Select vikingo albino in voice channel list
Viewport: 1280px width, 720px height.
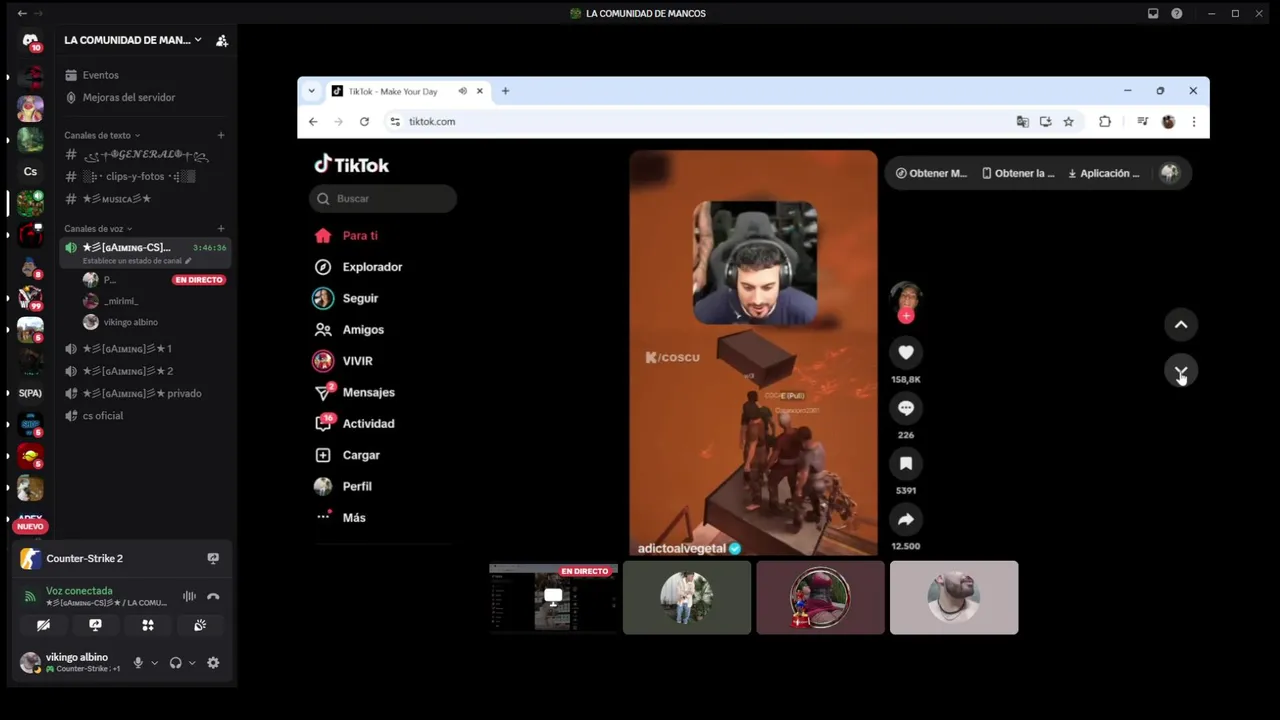coord(130,322)
